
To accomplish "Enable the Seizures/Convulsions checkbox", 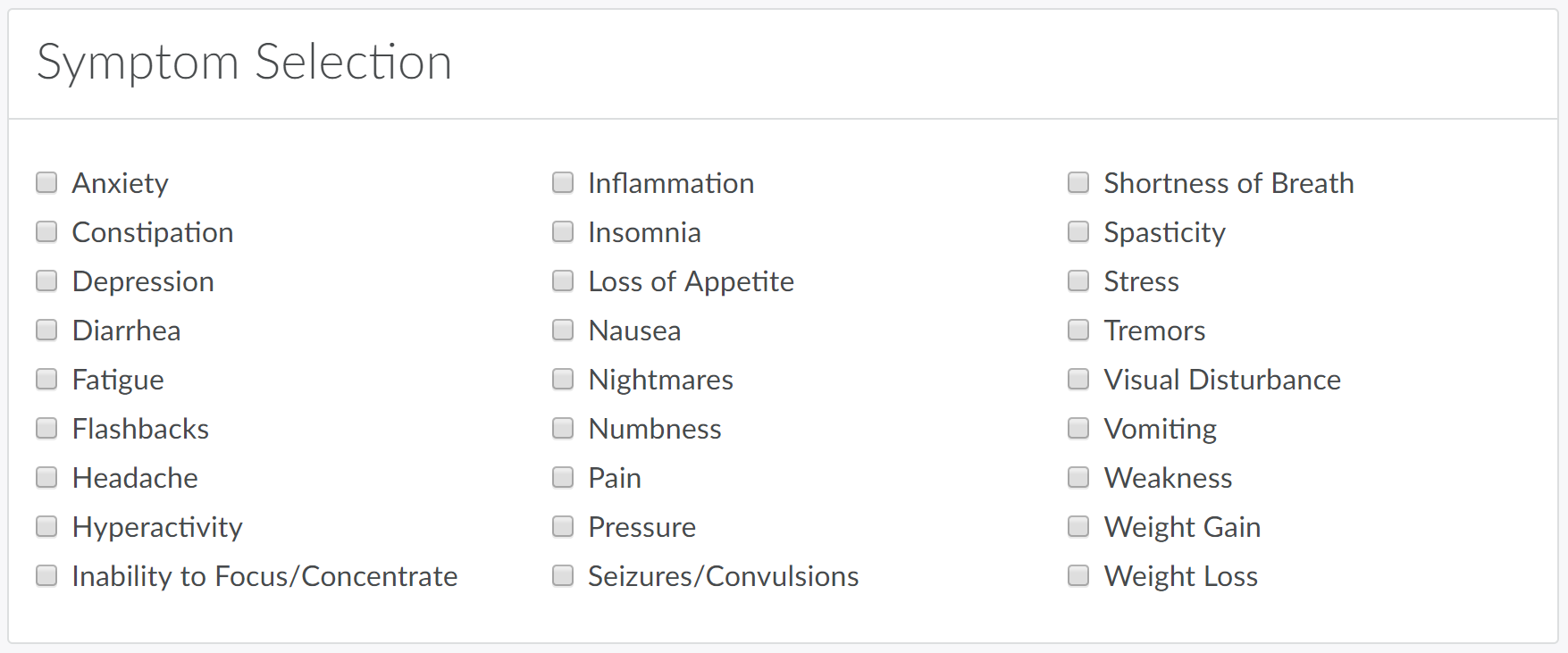I will pos(563,576).
